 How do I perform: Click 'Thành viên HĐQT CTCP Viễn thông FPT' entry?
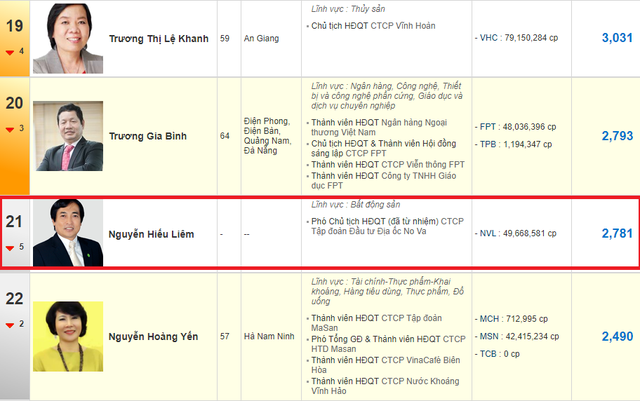[x=388, y=165]
